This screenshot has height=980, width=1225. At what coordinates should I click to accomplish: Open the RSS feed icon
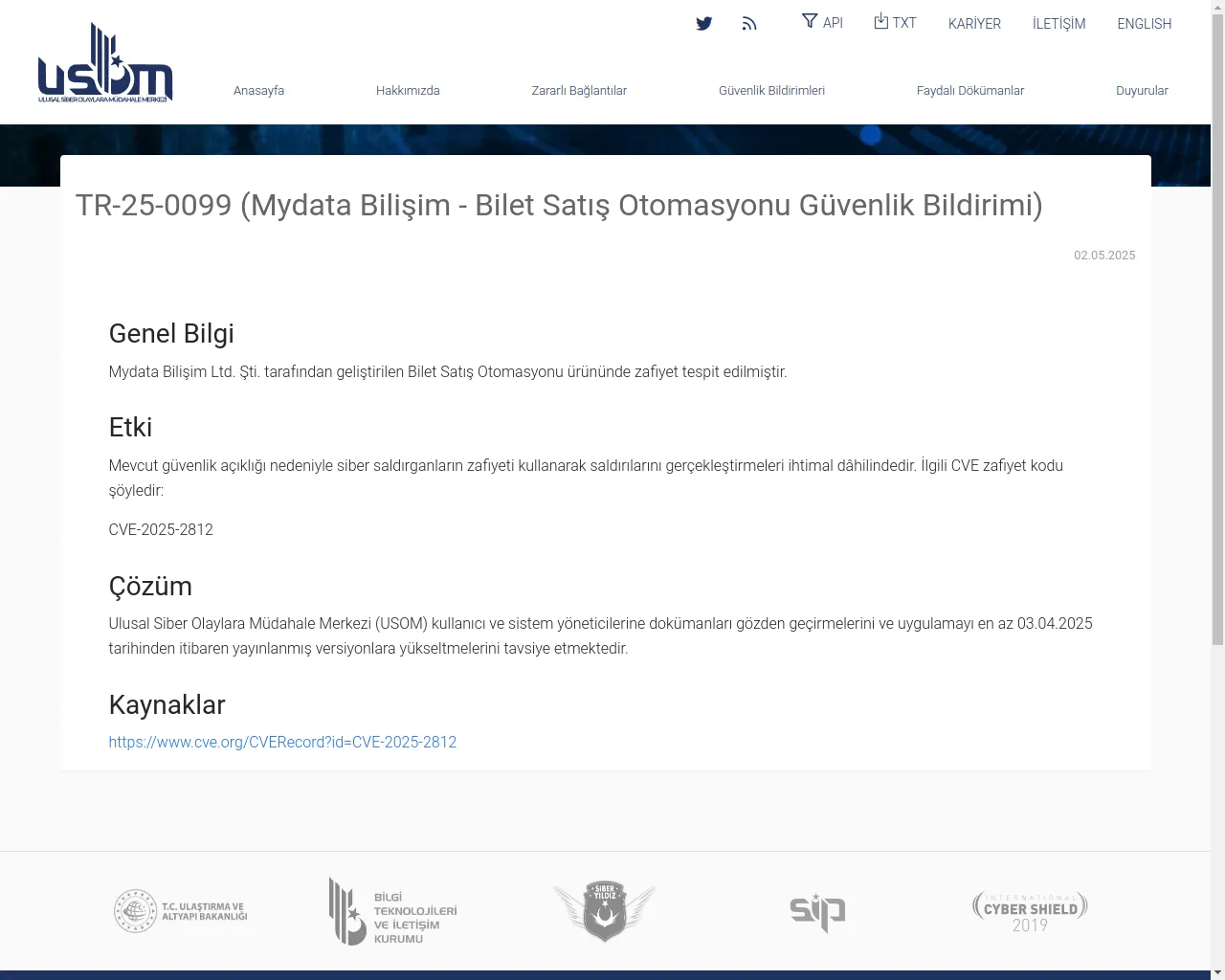749,24
